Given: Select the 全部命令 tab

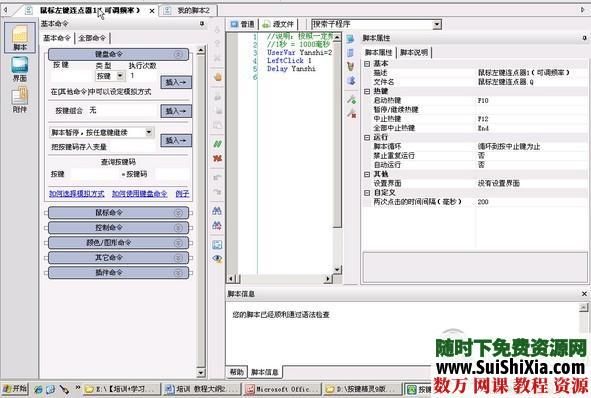Looking at the screenshot, I should (92, 38).
